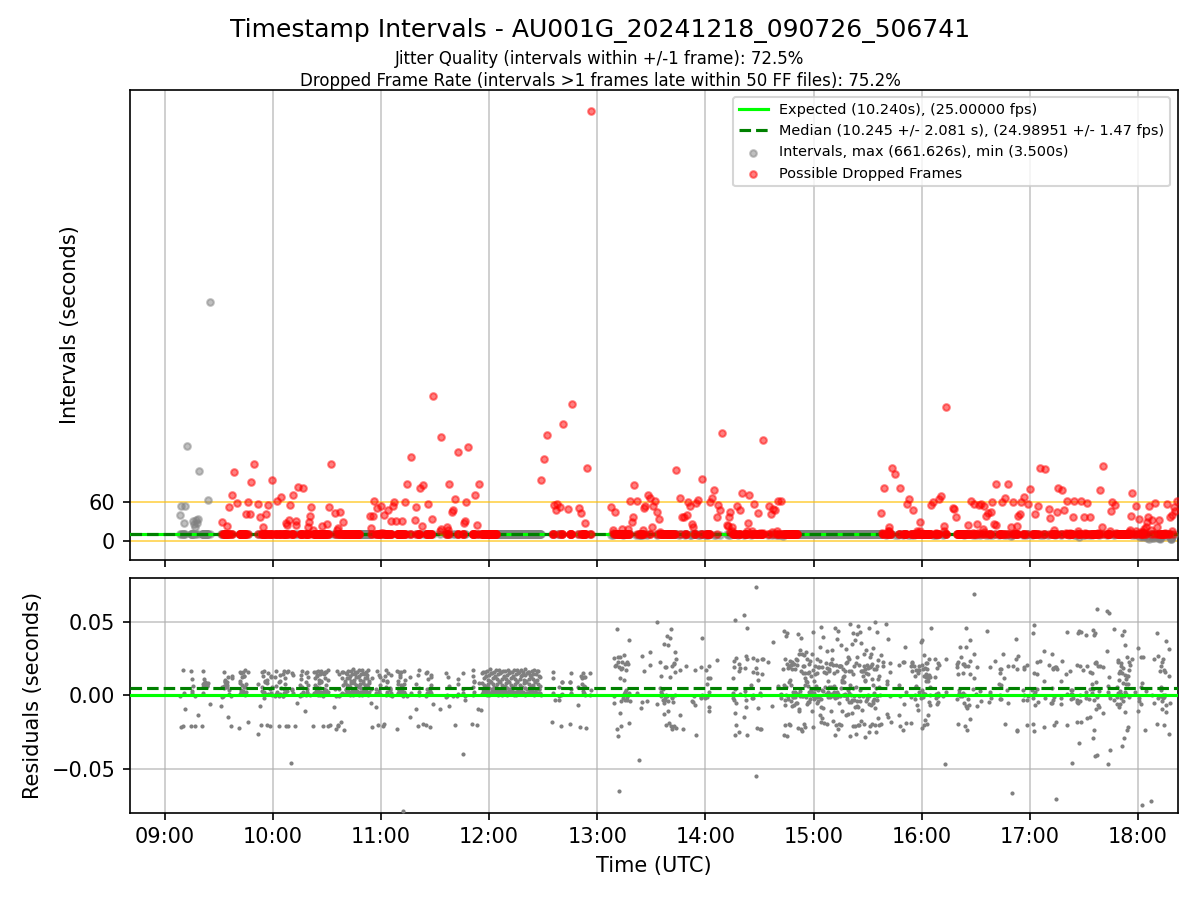
Task: Click the green expected-line sample in the legend
Action: 754,110
